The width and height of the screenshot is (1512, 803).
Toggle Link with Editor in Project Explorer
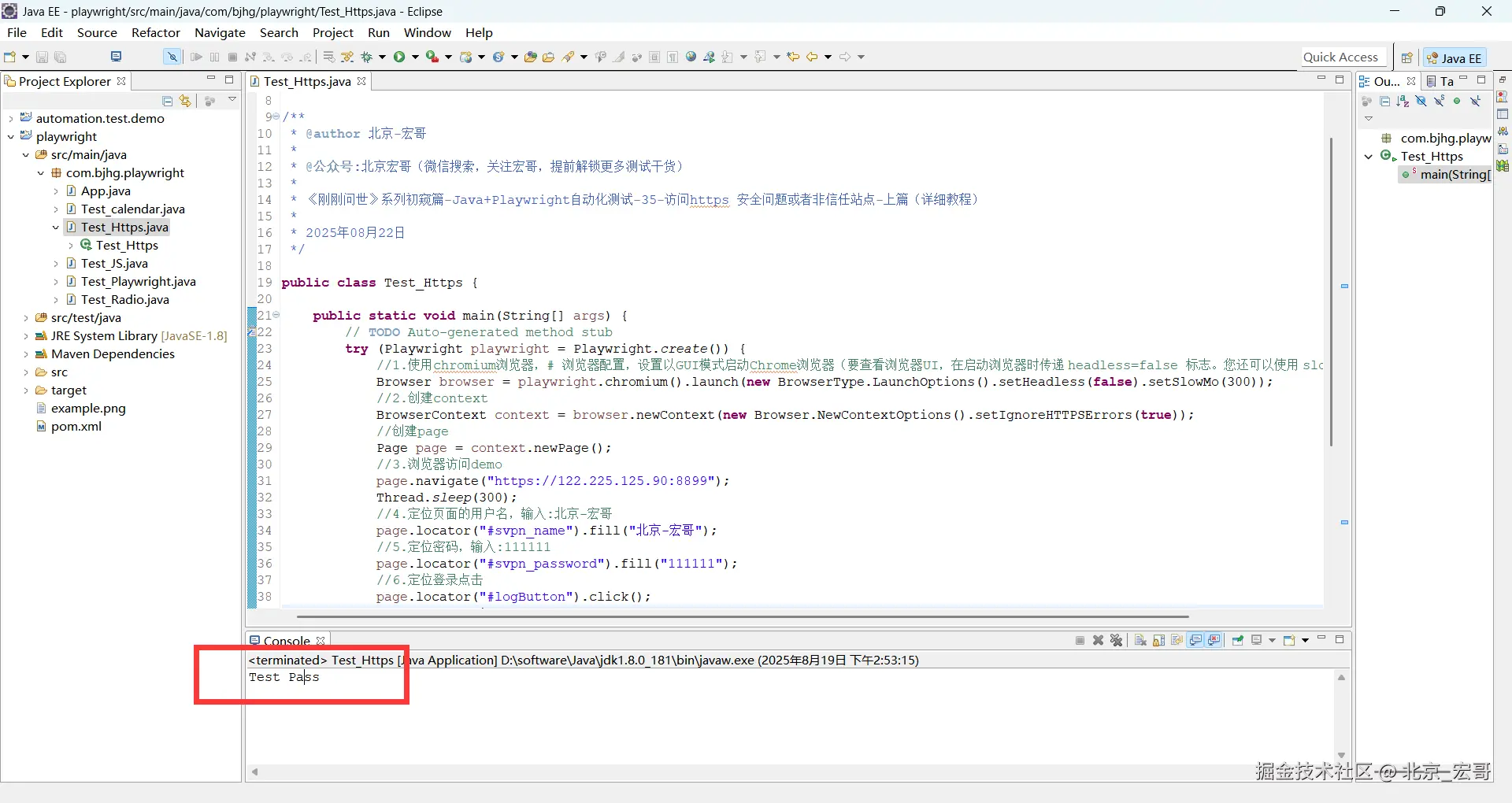coord(185,101)
